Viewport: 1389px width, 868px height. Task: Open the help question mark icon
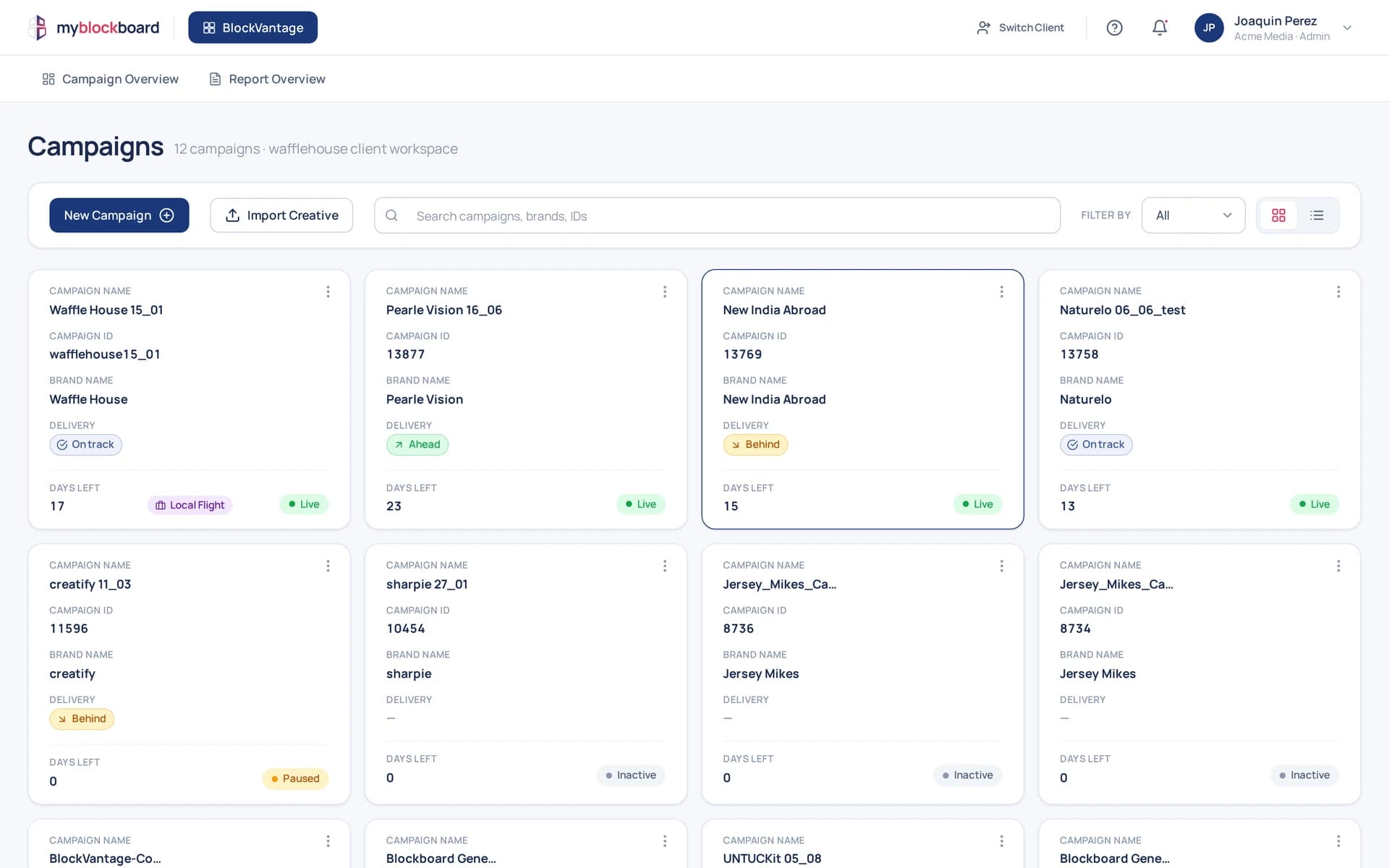tap(1114, 27)
